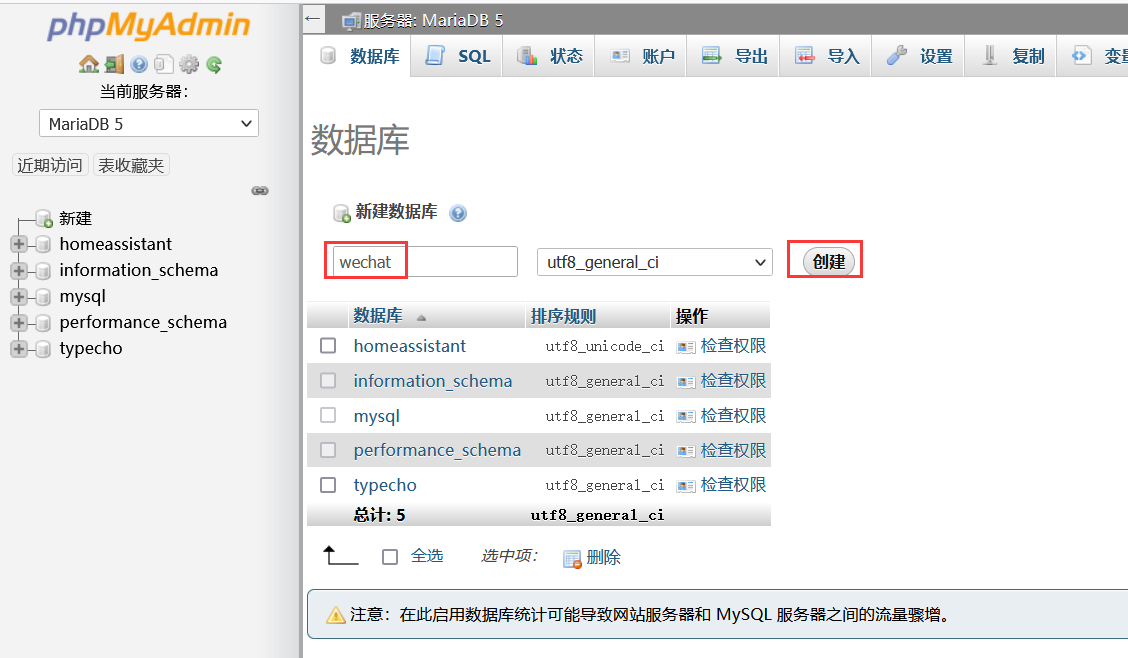Sort by the 排序规则 column header

(563, 316)
